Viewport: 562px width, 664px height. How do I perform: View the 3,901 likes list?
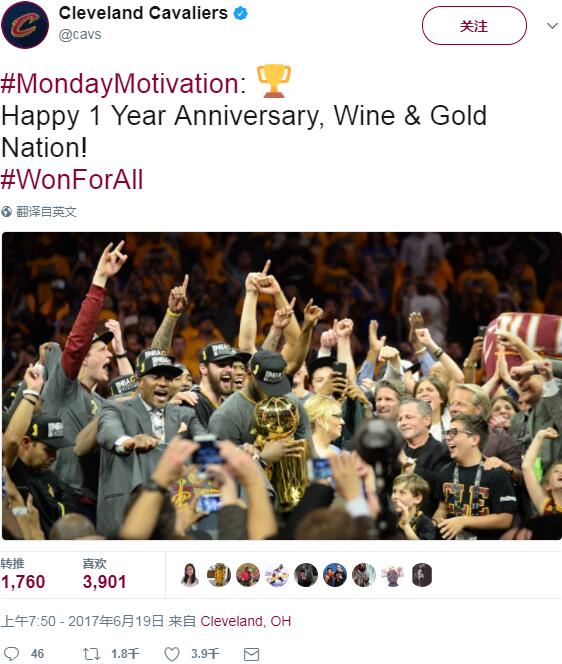click(104, 575)
